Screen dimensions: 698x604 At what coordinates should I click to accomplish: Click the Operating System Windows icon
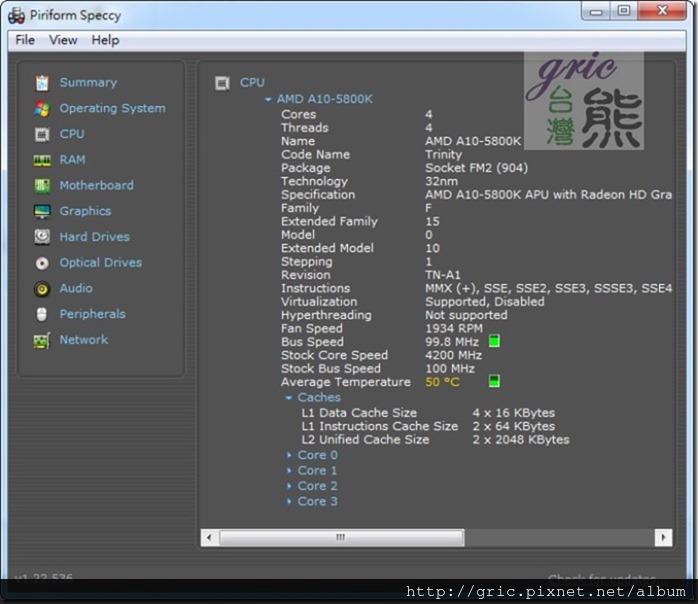pos(42,109)
